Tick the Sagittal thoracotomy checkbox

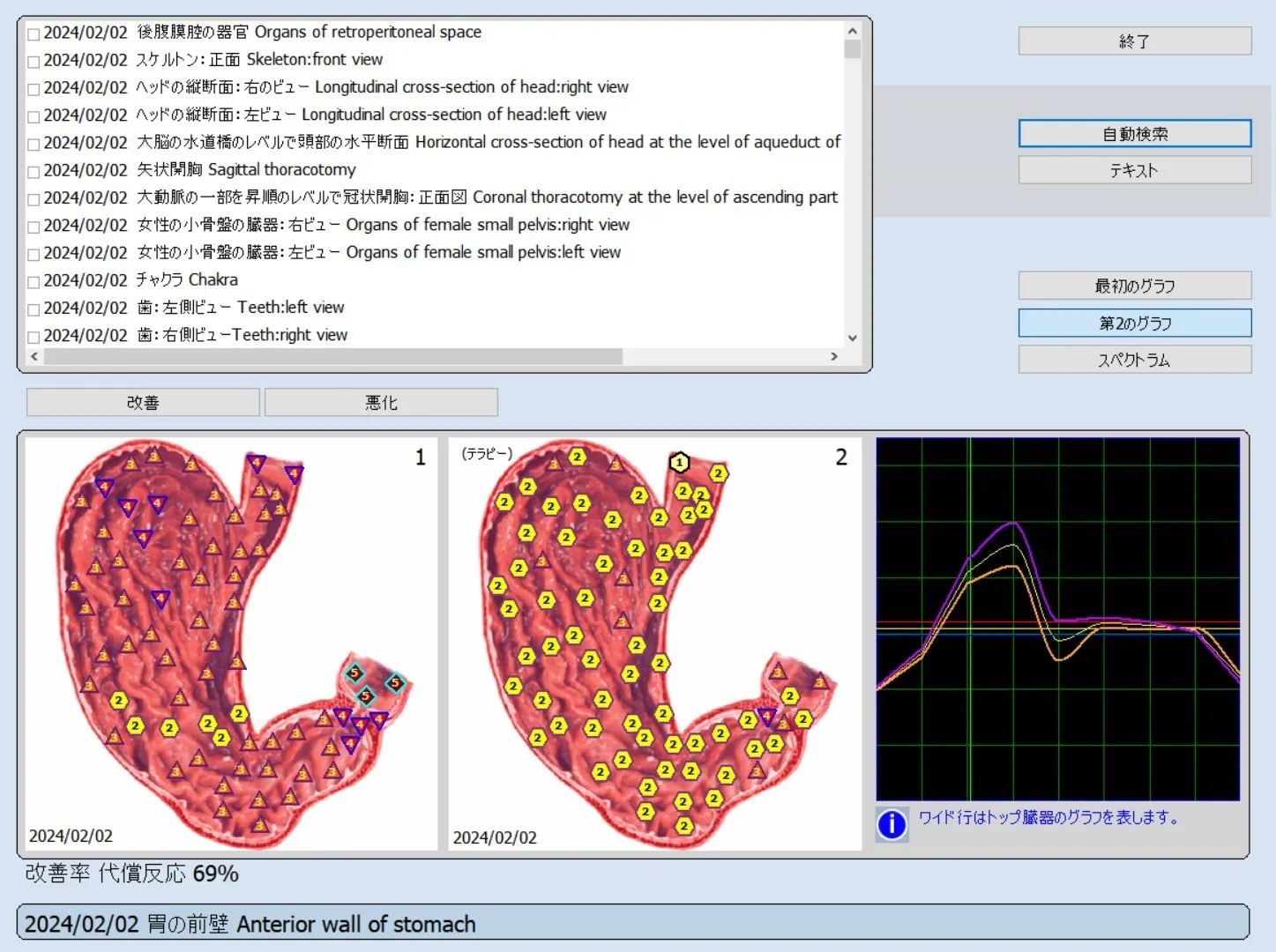(34, 172)
